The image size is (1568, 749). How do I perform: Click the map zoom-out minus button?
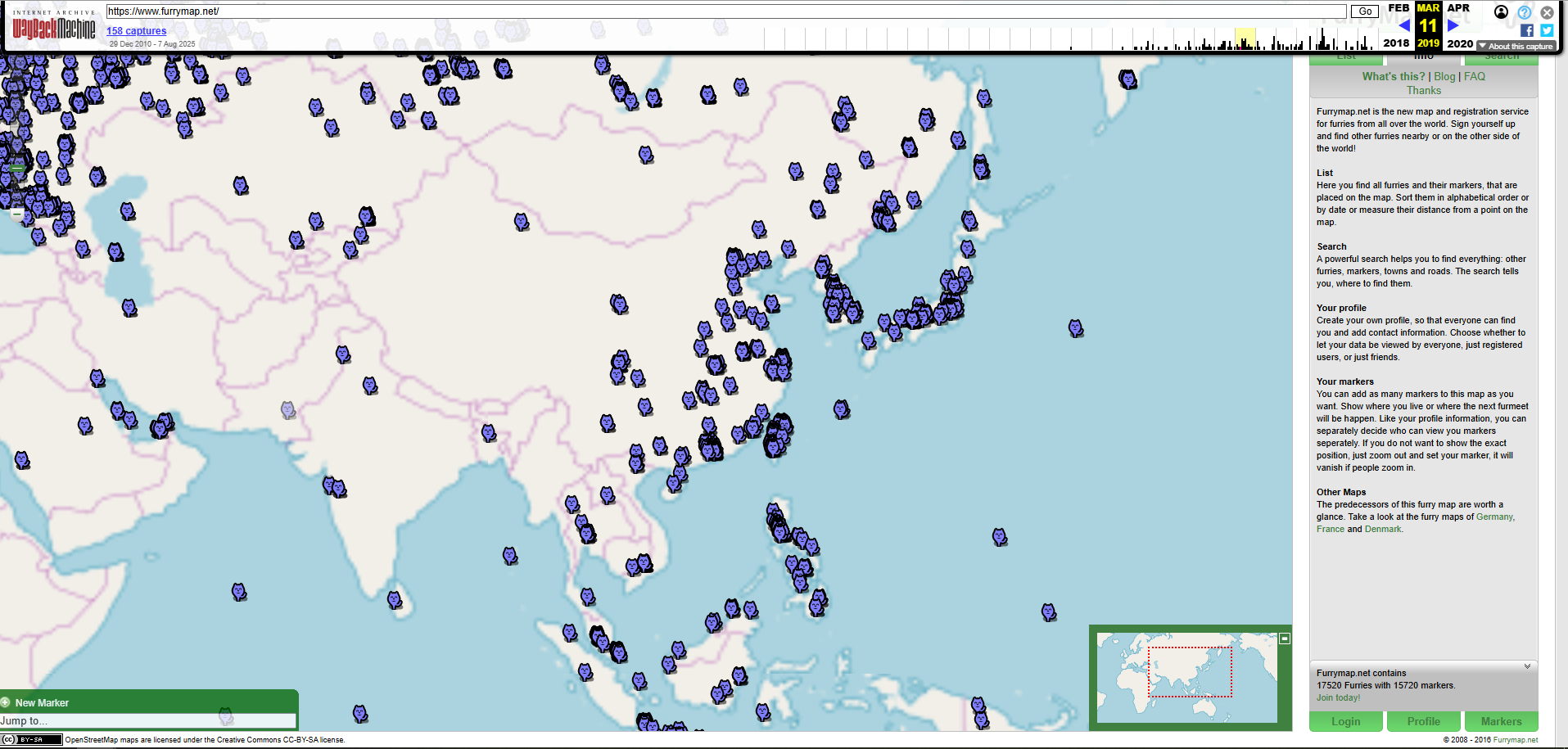[16, 214]
